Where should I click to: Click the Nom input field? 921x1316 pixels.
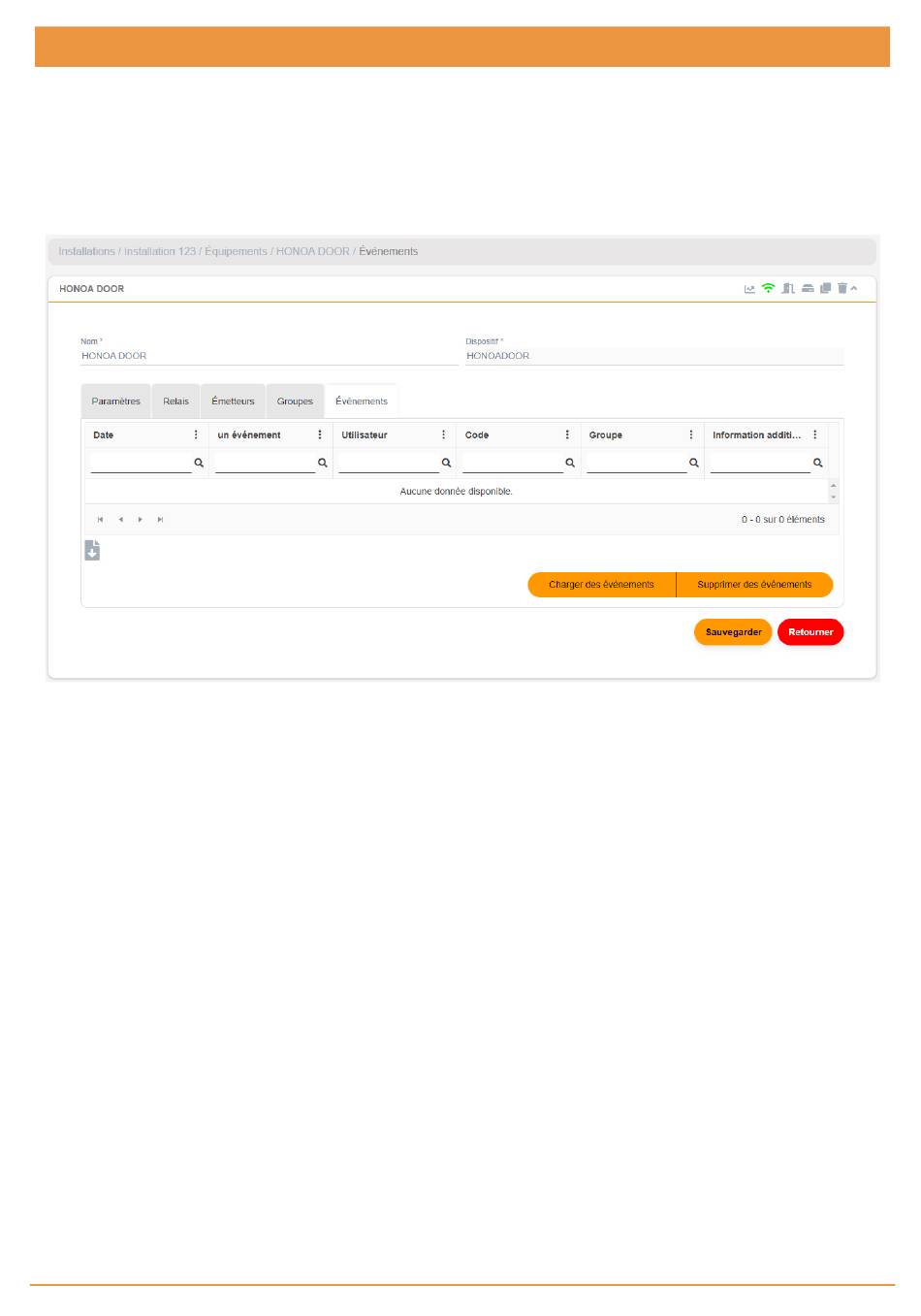[270, 356]
